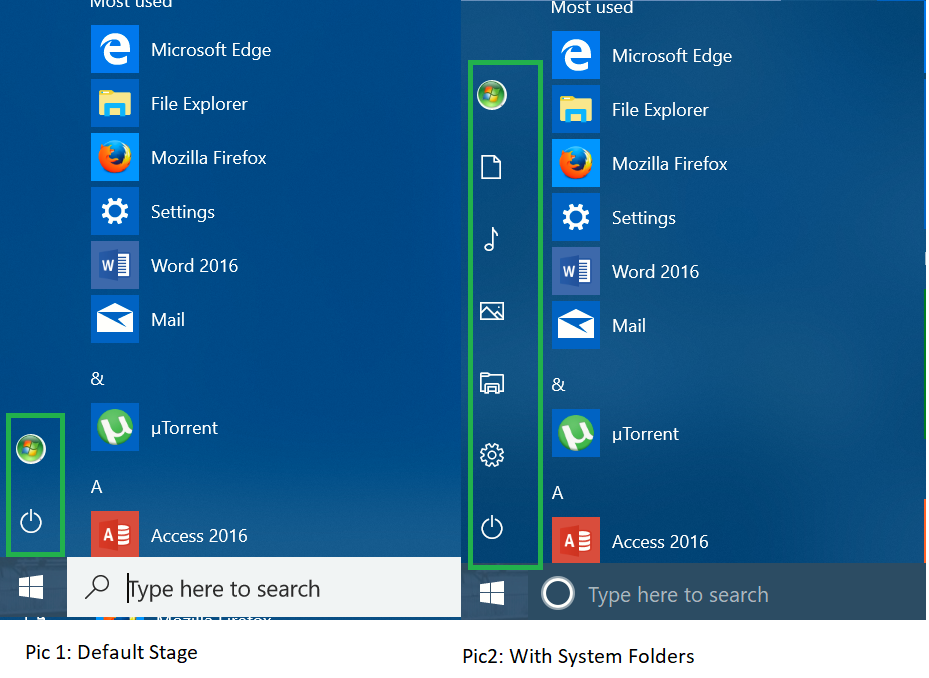Click Windows Start button in Pic 1 taskbar
The width and height of the screenshot is (929, 678).
[31, 588]
